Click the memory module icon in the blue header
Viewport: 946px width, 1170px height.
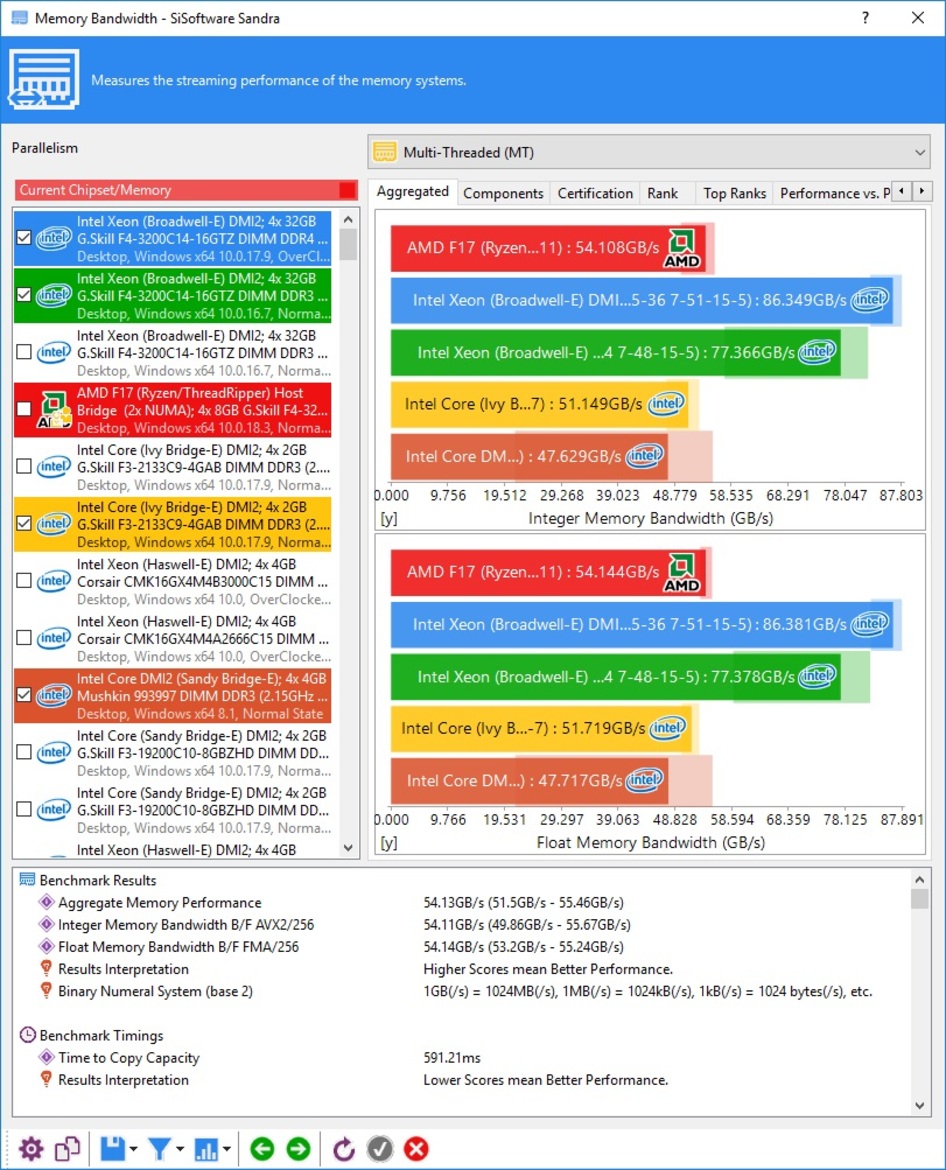pos(43,79)
